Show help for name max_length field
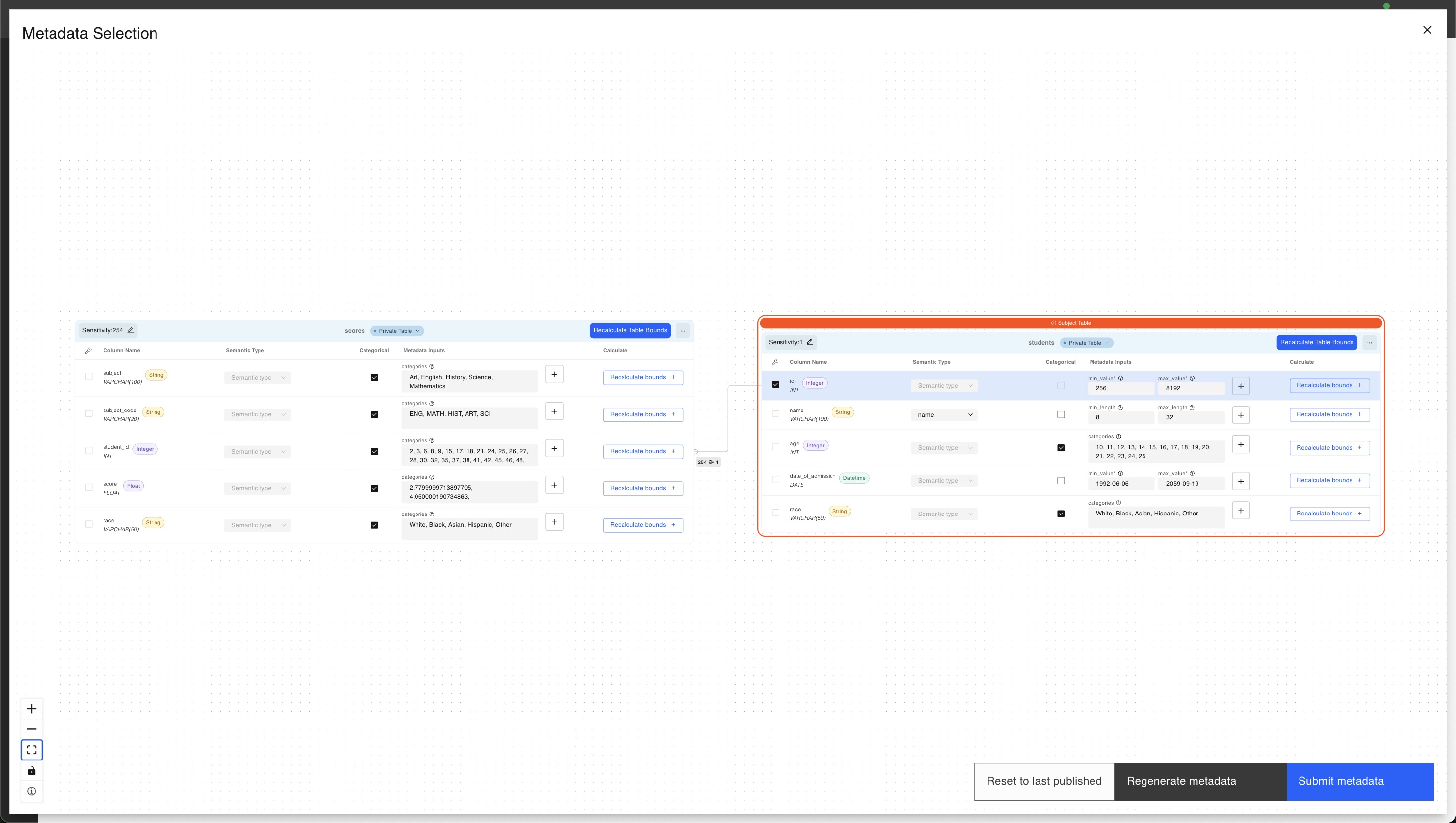Image resolution: width=1456 pixels, height=823 pixels. pos(1192,408)
